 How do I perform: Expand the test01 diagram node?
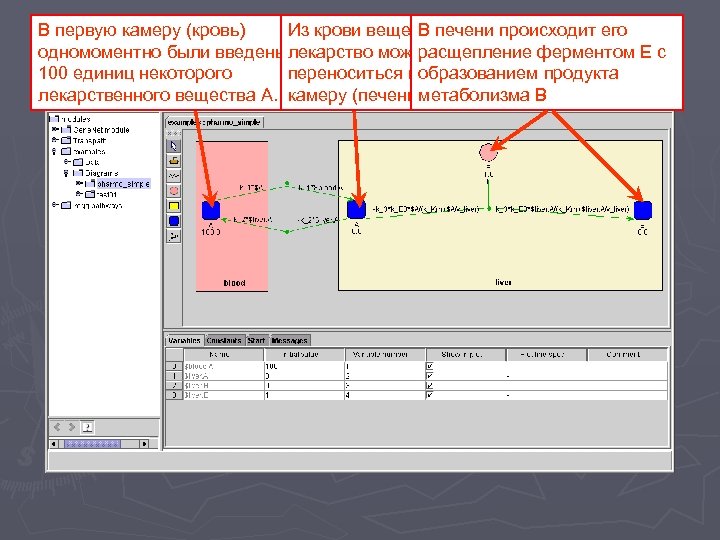coord(80,194)
